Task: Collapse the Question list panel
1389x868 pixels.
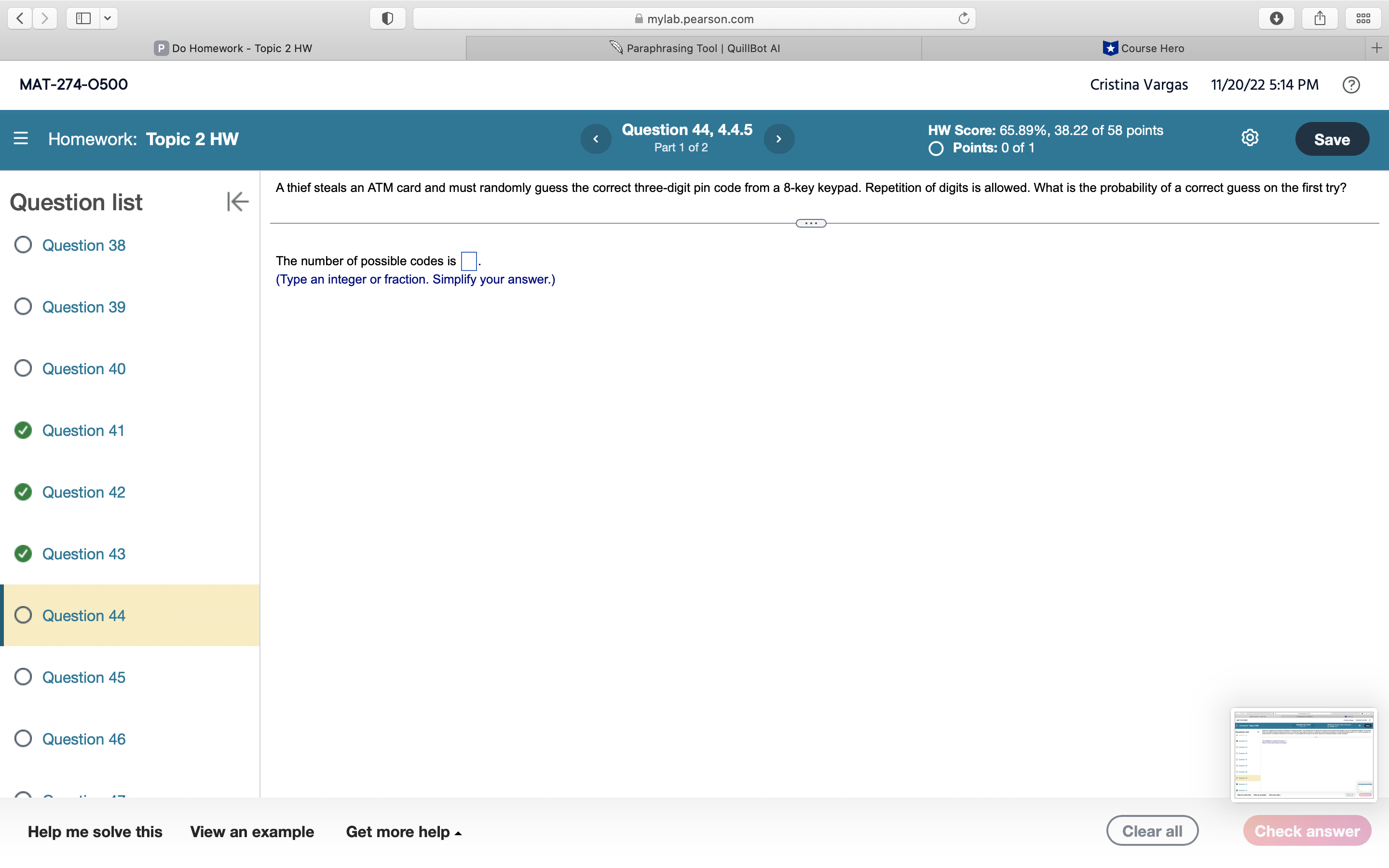Action: tap(237, 201)
